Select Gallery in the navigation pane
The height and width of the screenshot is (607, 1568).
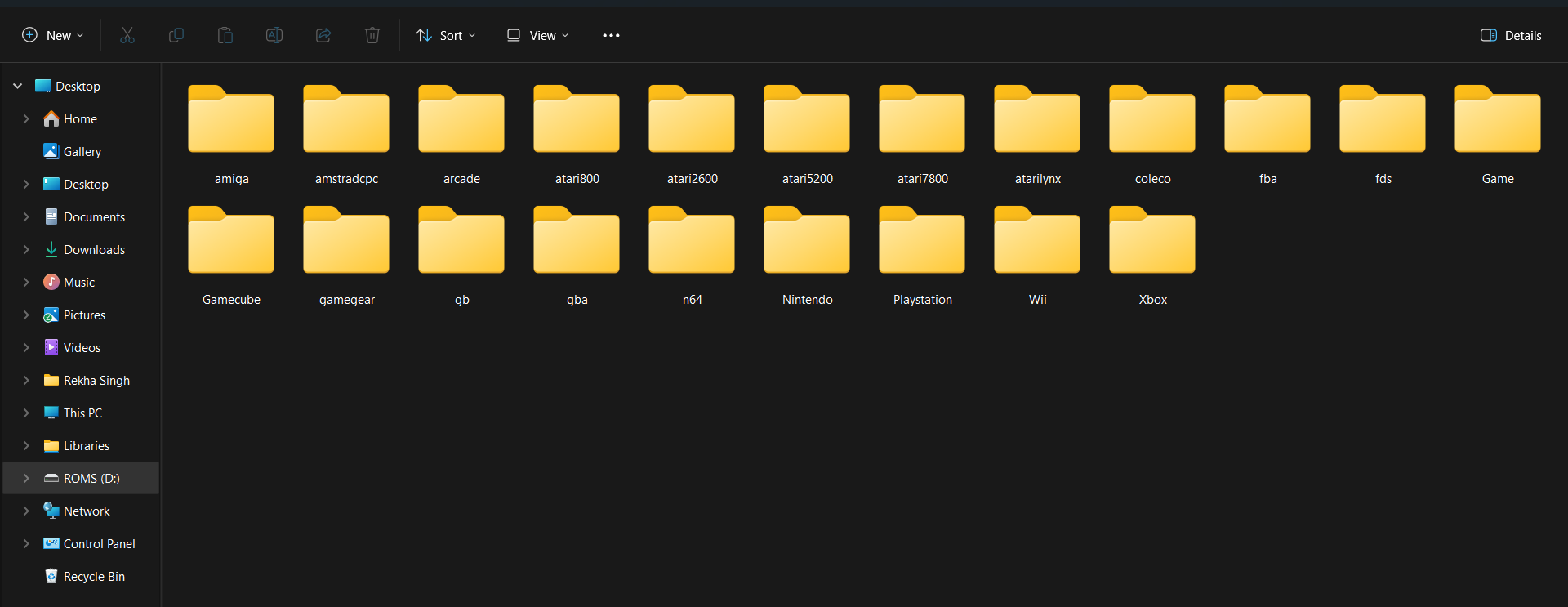[x=82, y=151]
